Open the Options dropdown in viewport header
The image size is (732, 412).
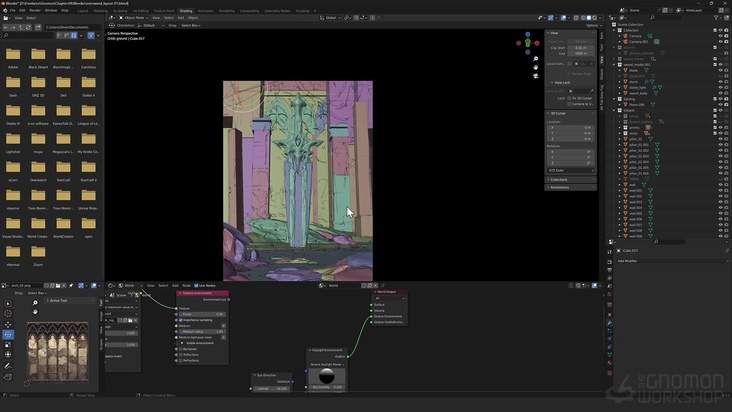(x=592, y=26)
